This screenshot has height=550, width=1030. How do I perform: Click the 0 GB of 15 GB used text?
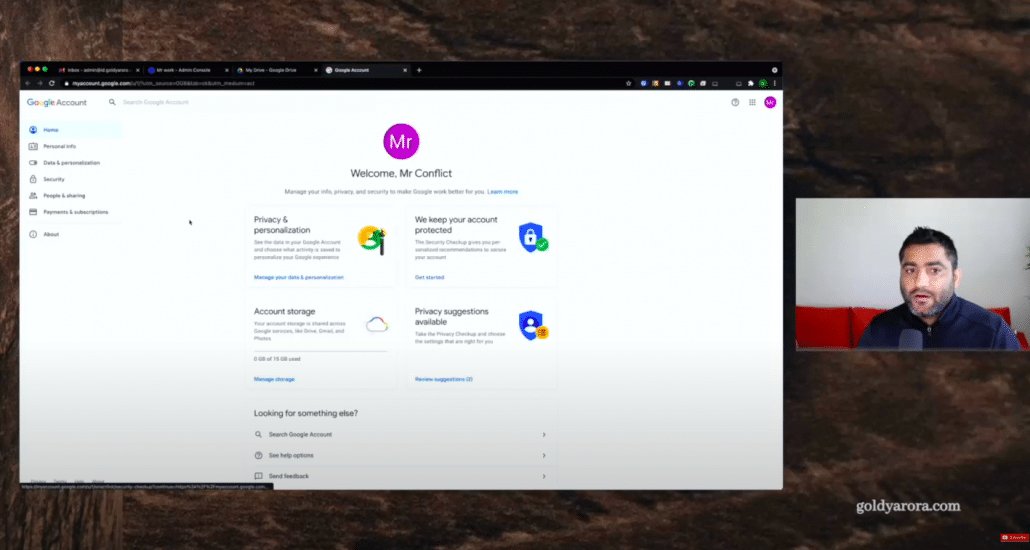pyautogui.click(x=277, y=359)
